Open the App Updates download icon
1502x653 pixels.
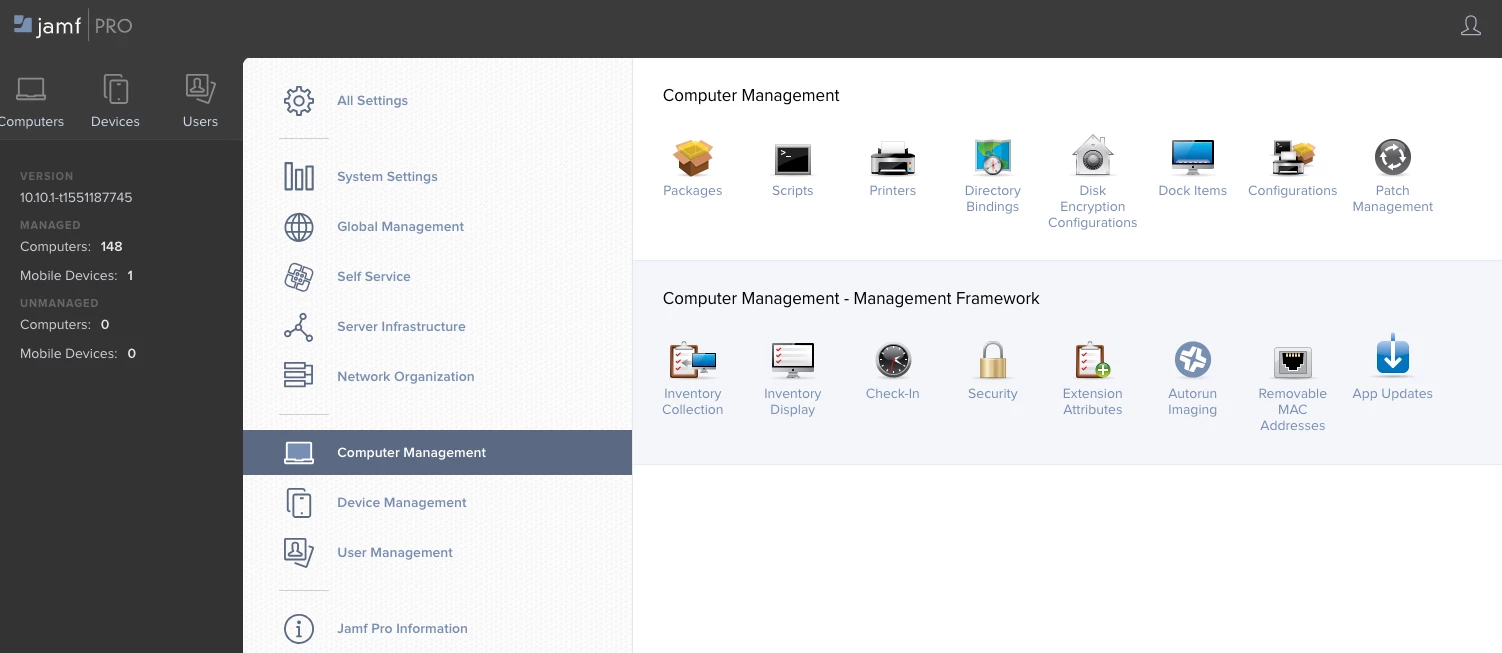point(1392,356)
